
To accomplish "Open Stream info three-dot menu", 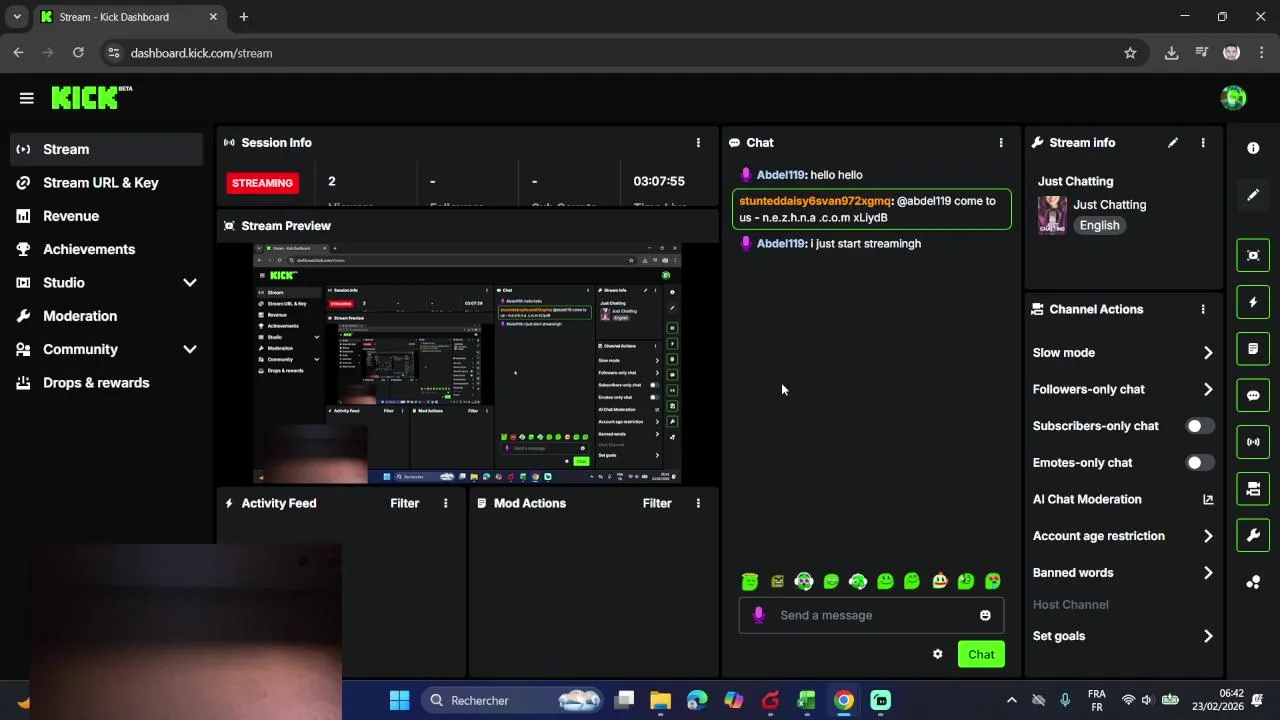I will coord(1203,143).
